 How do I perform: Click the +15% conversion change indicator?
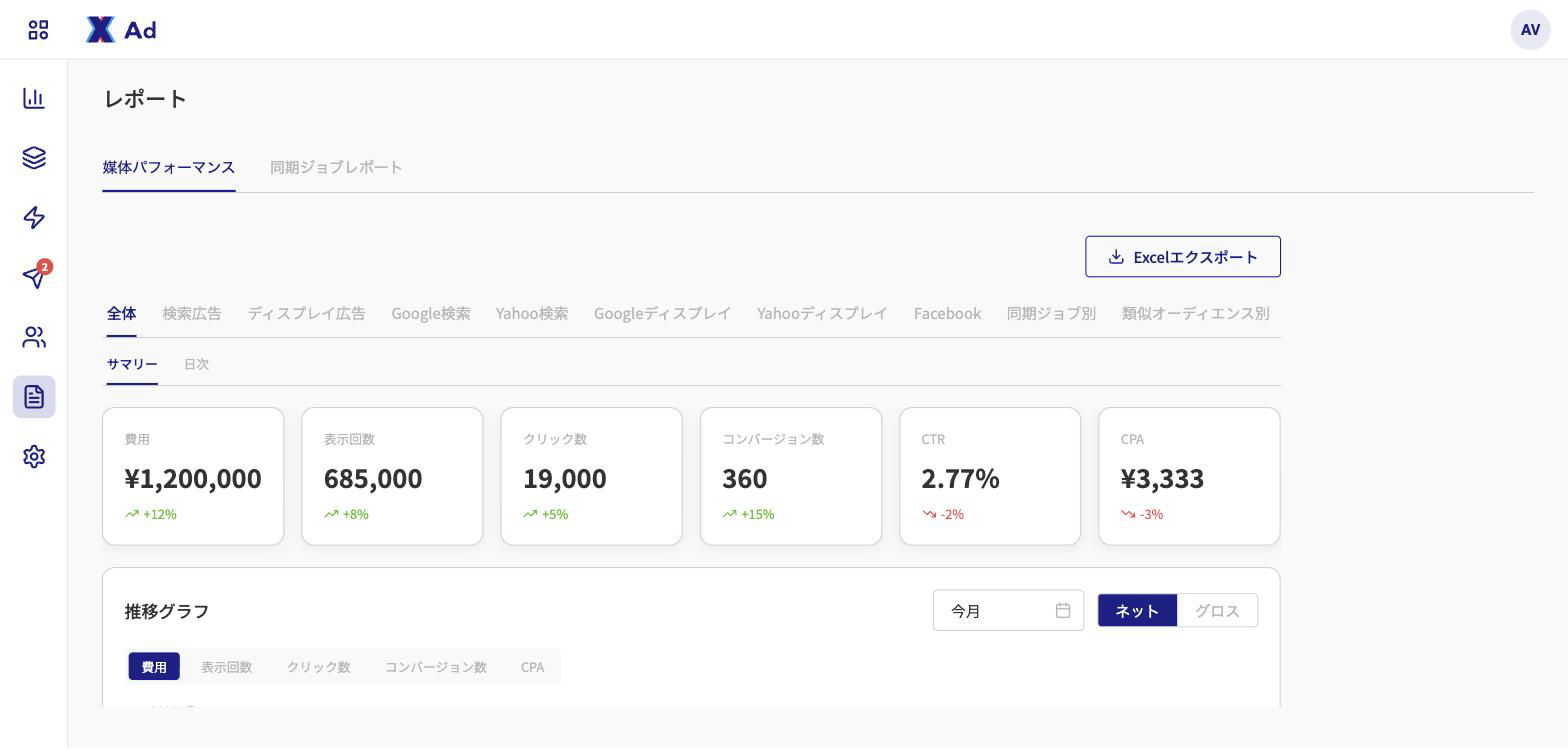click(x=748, y=514)
